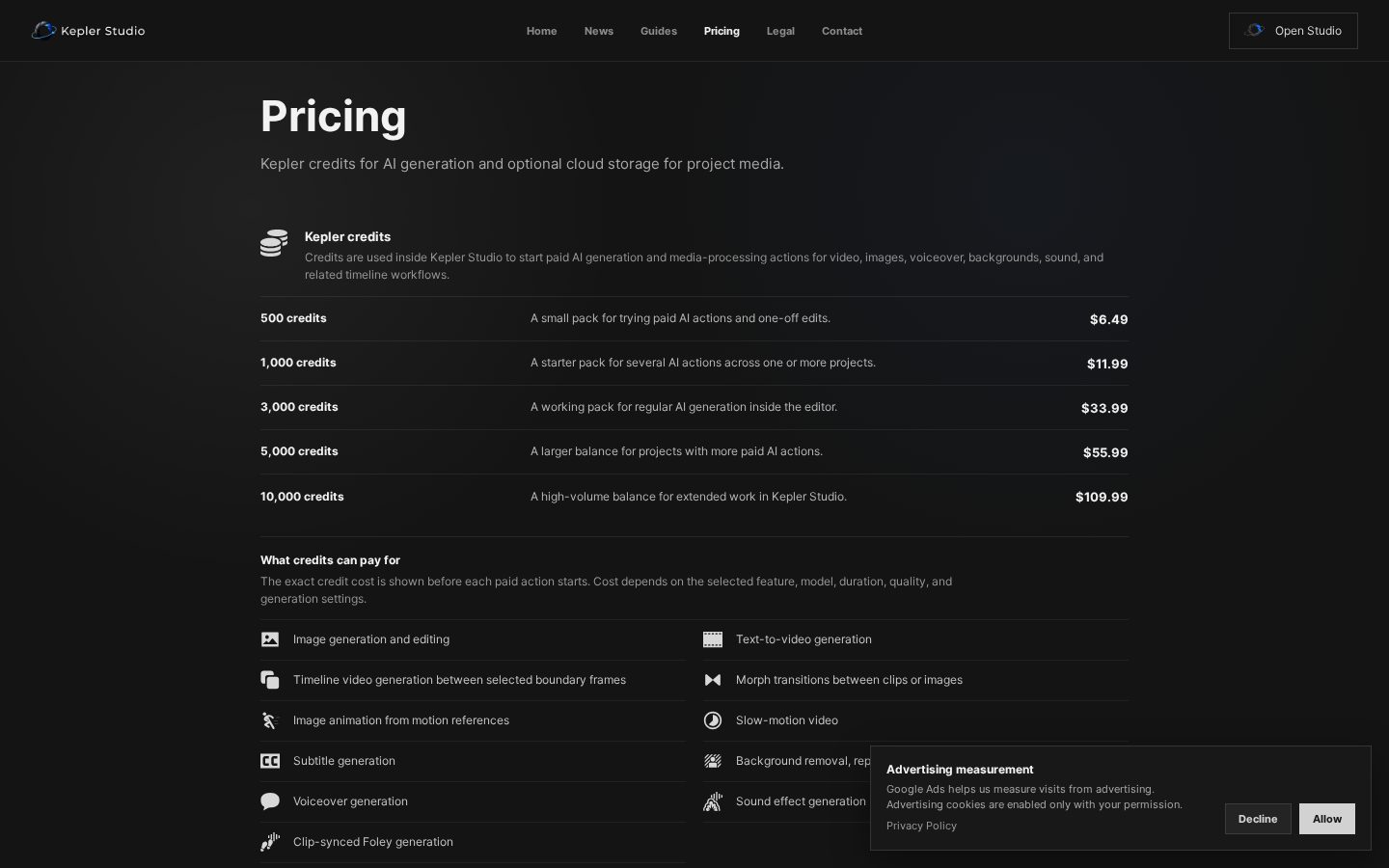Allow advertising cookies
Screen dimensions: 1389x868
point(1327,819)
